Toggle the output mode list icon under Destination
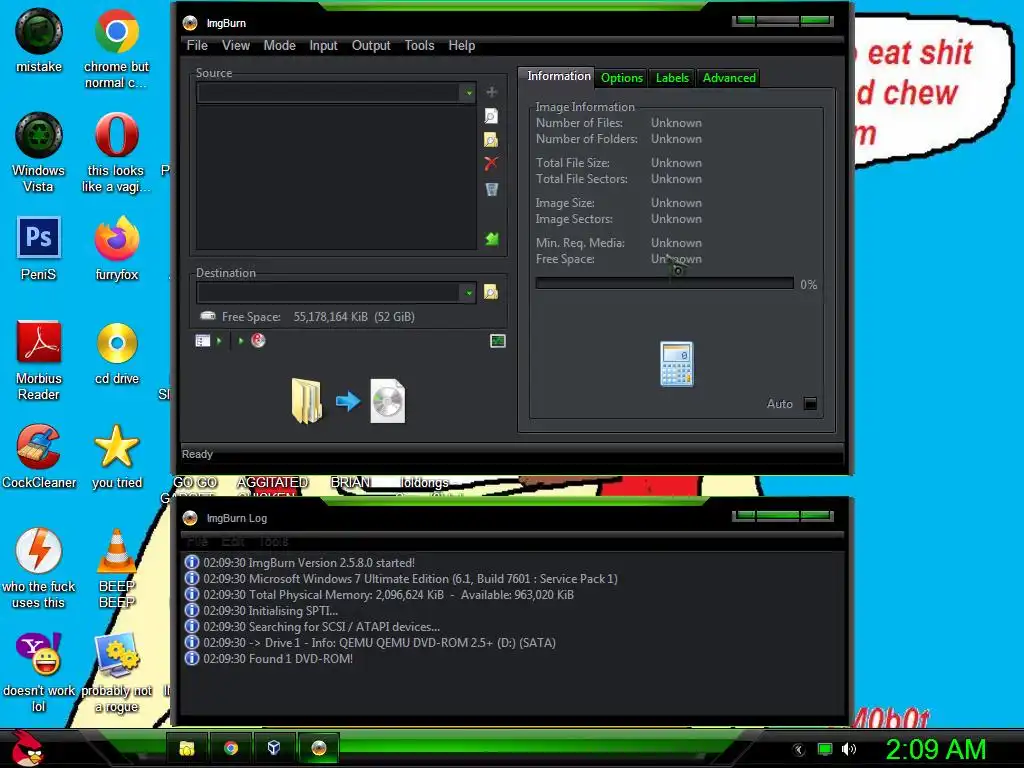Screen dimensions: 1024x768 tap(203, 340)
